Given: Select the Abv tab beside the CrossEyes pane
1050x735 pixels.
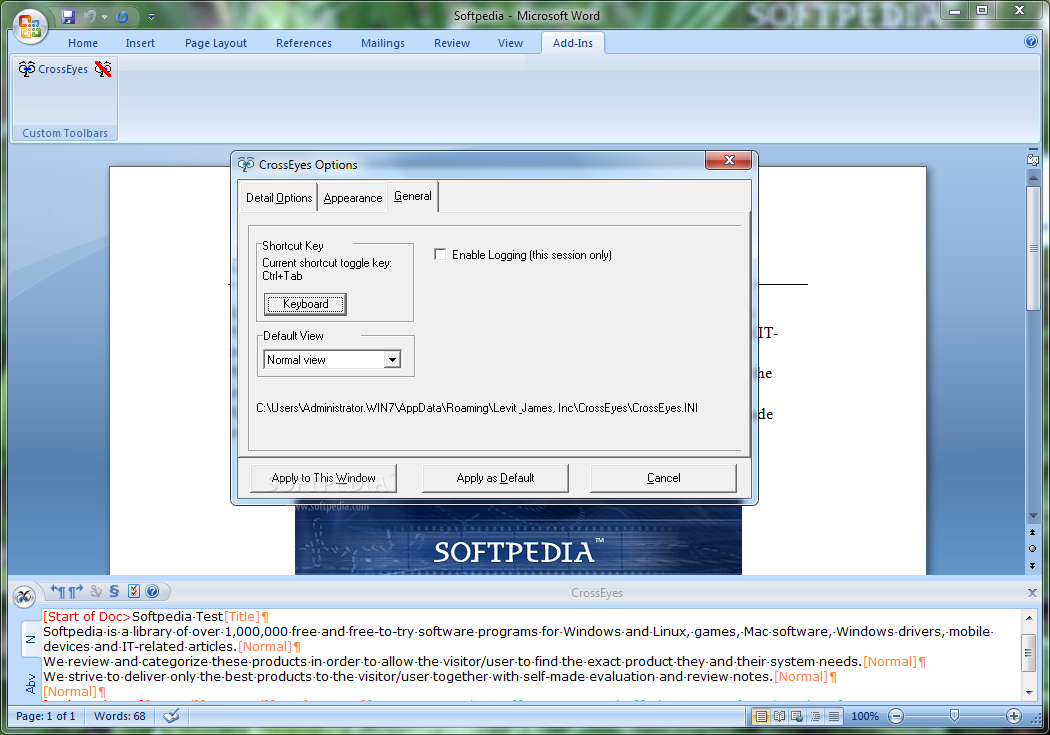Looking at the screenshot, I should pyautogui.click(x=30, y=683).
